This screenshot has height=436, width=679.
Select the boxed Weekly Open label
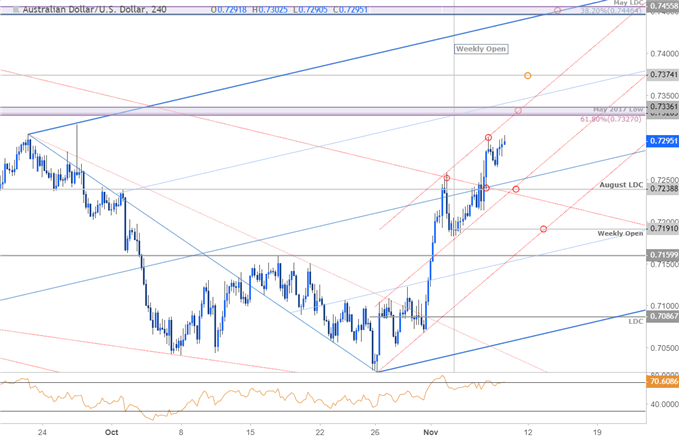click(481, 49)
